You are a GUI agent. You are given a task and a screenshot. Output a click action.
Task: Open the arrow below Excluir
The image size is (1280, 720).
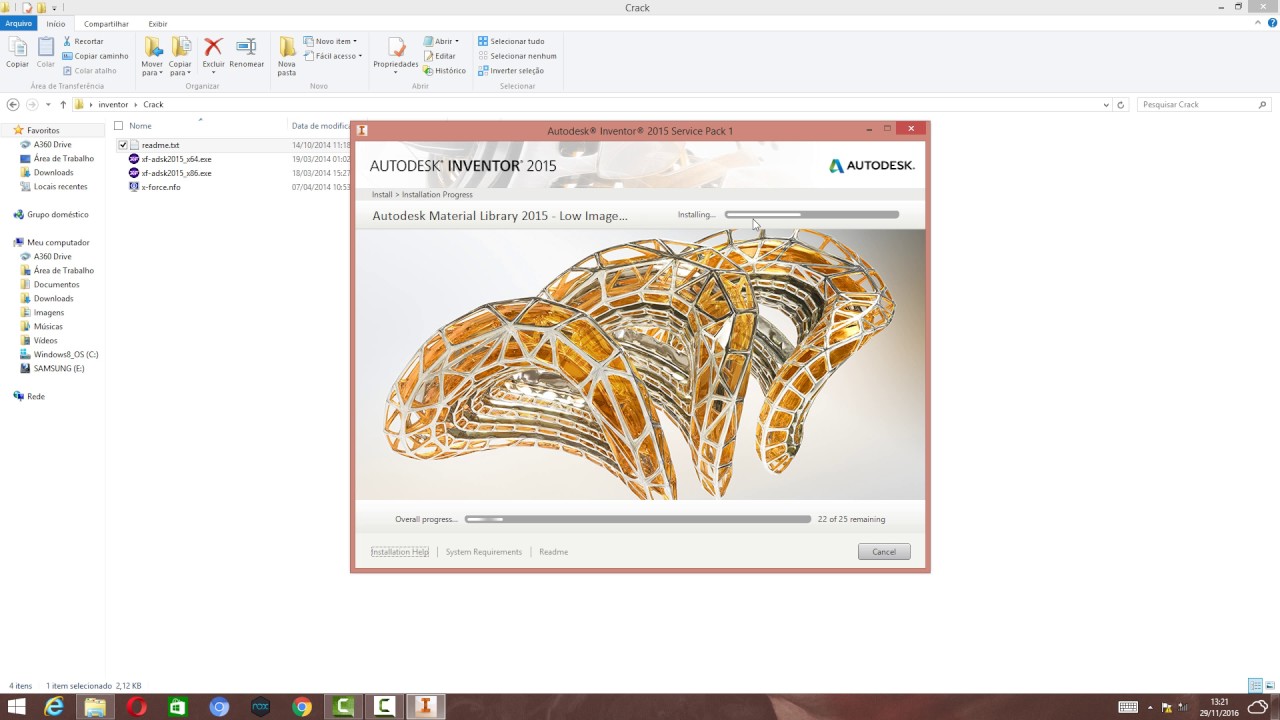pyautogui.click(x=213, y=73)
